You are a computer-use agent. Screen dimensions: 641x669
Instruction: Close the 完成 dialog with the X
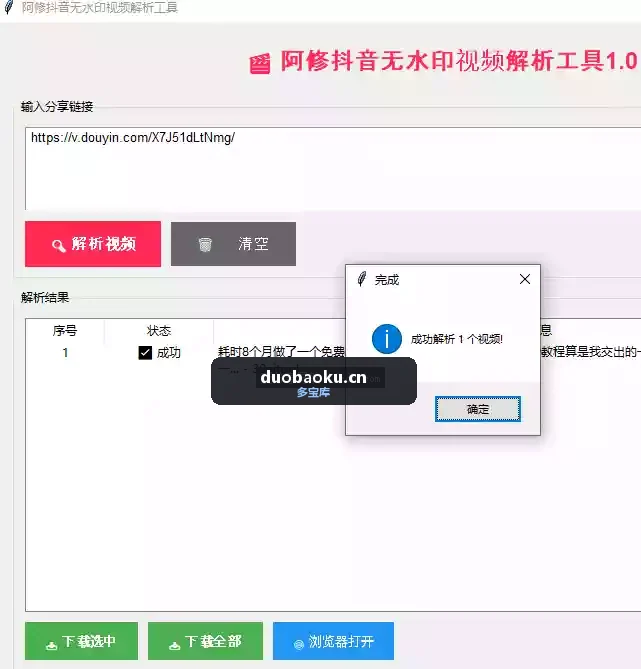[x=525, y=279]
